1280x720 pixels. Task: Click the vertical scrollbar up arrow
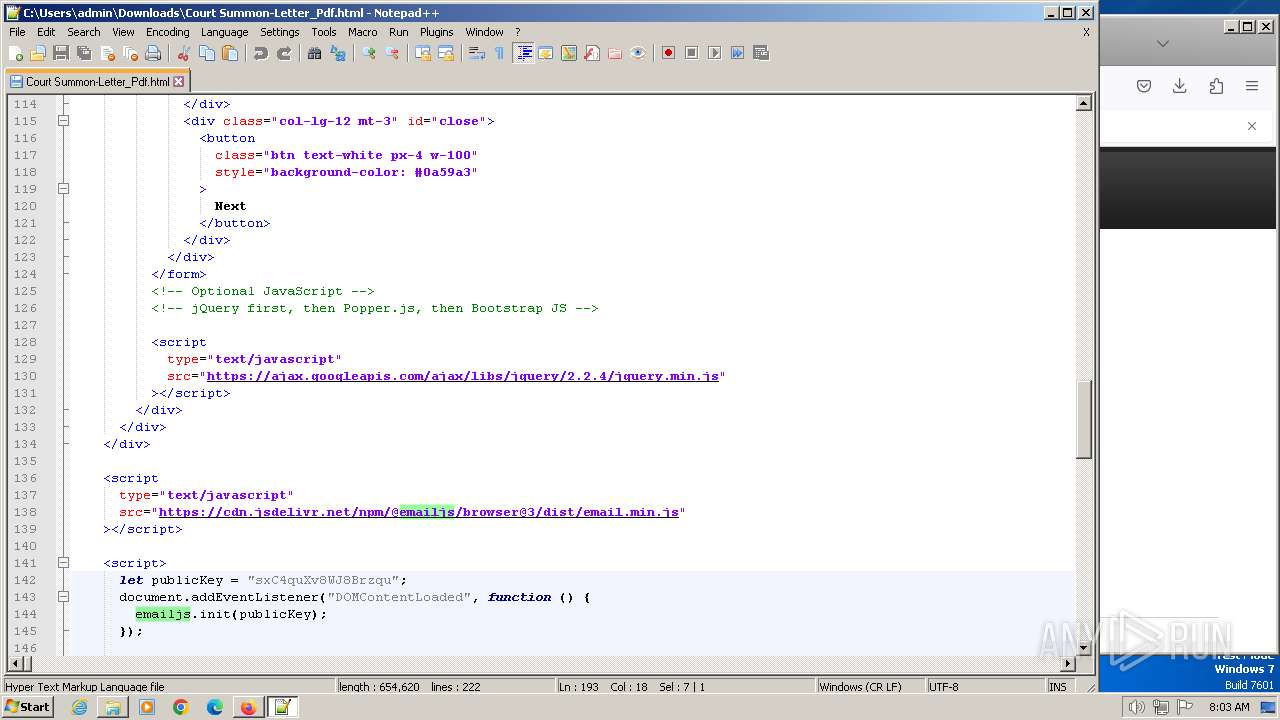click(x=1083, y=103)
